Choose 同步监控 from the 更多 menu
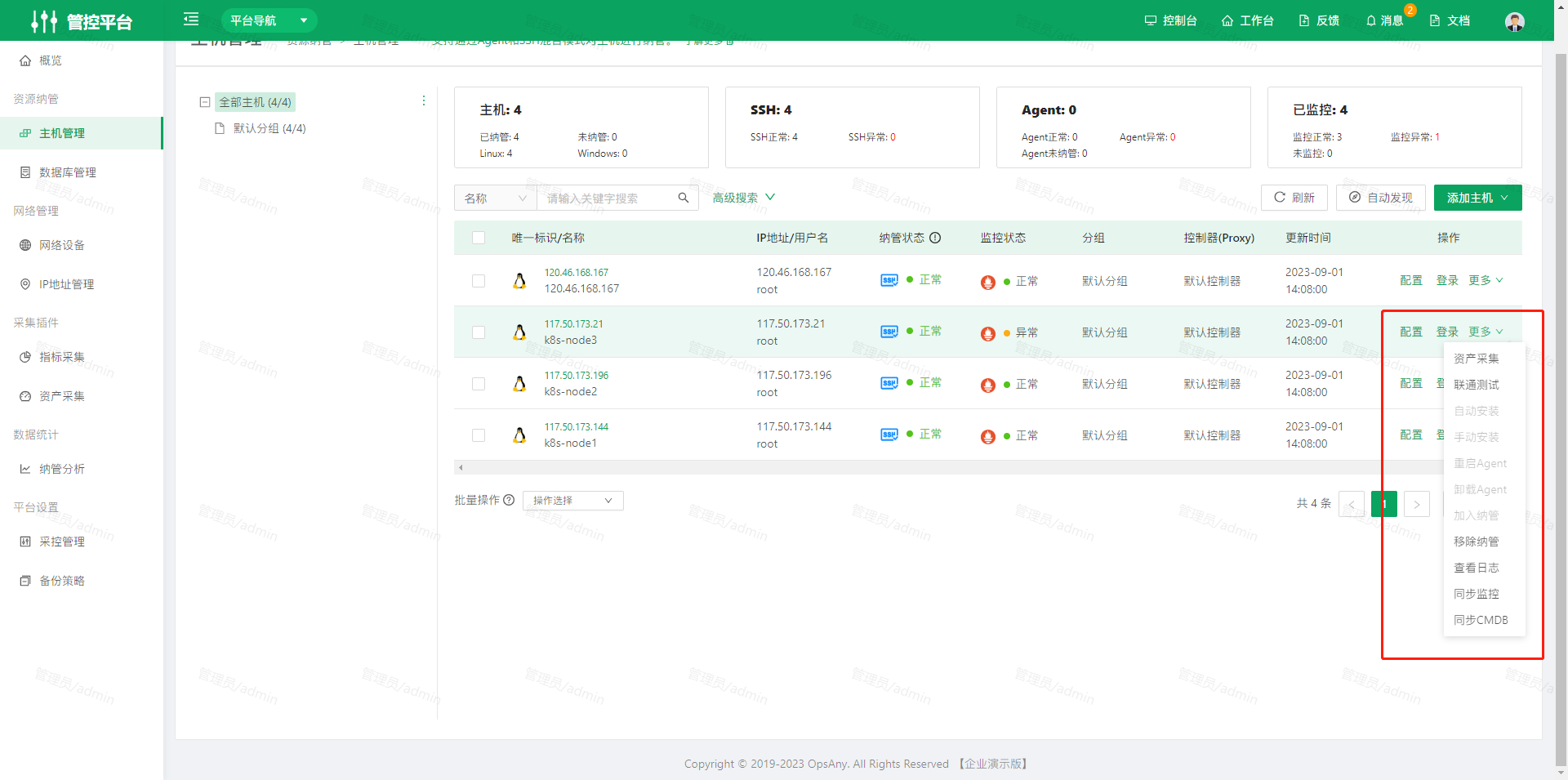 (x=1484, y=594)
